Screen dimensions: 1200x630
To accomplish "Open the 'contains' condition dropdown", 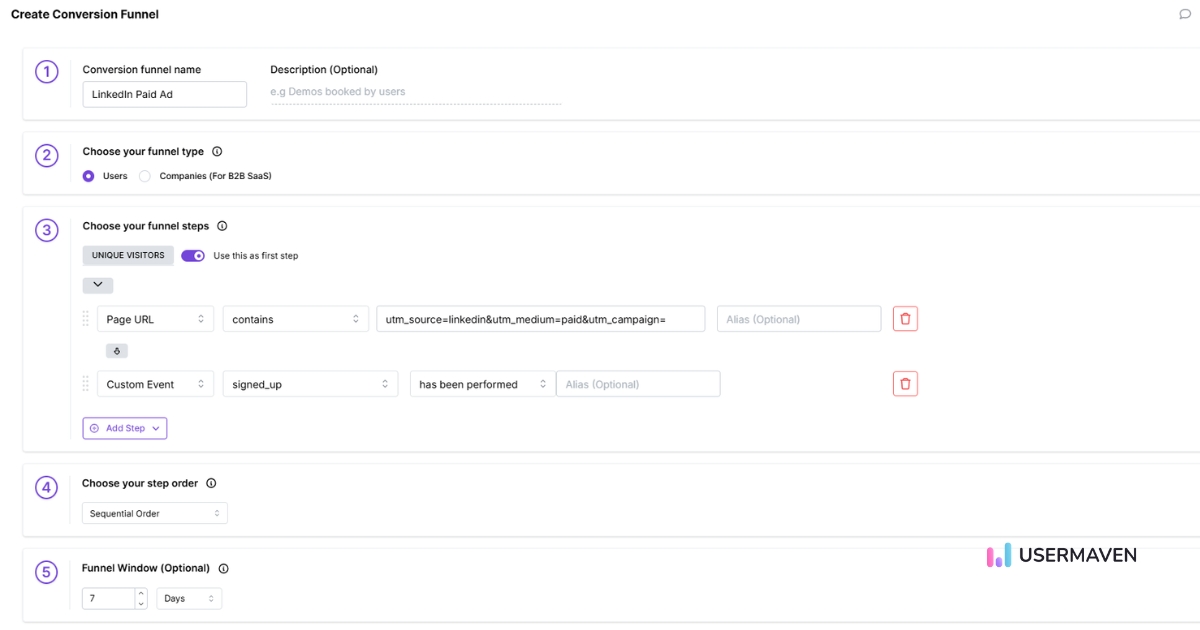I will [296, 319].
